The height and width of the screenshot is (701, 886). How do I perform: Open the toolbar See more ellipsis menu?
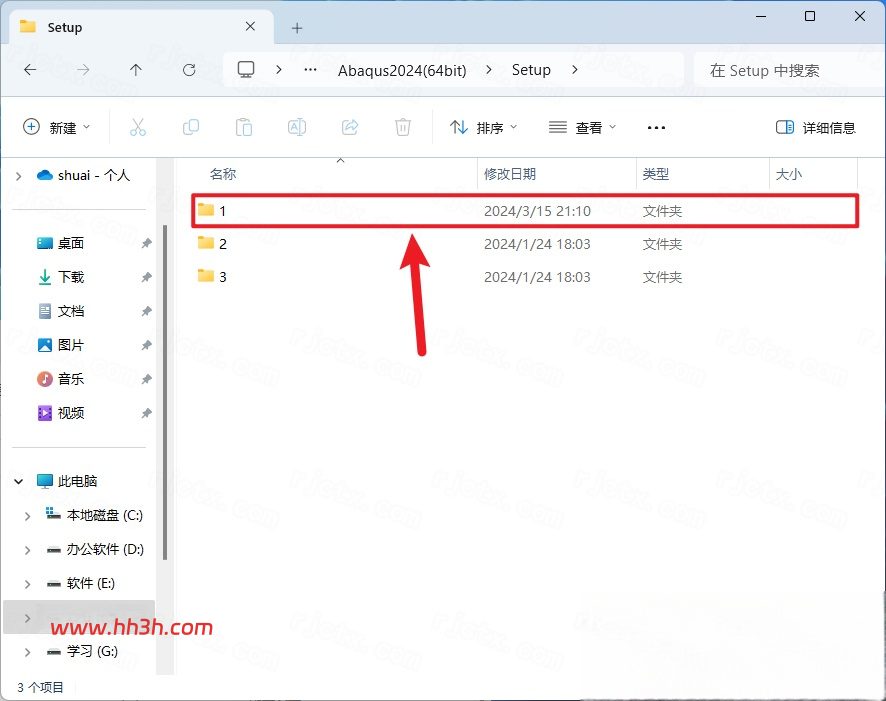(x=656, y=128)
